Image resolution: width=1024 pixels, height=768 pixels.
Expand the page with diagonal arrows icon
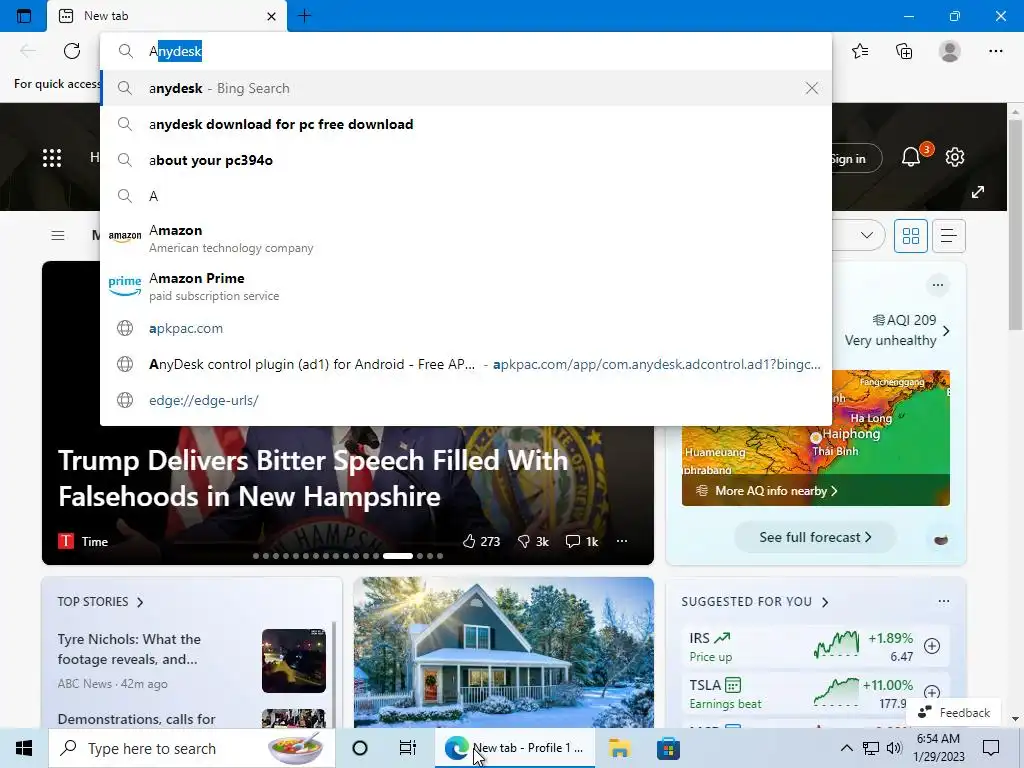(x=978, y=192)
